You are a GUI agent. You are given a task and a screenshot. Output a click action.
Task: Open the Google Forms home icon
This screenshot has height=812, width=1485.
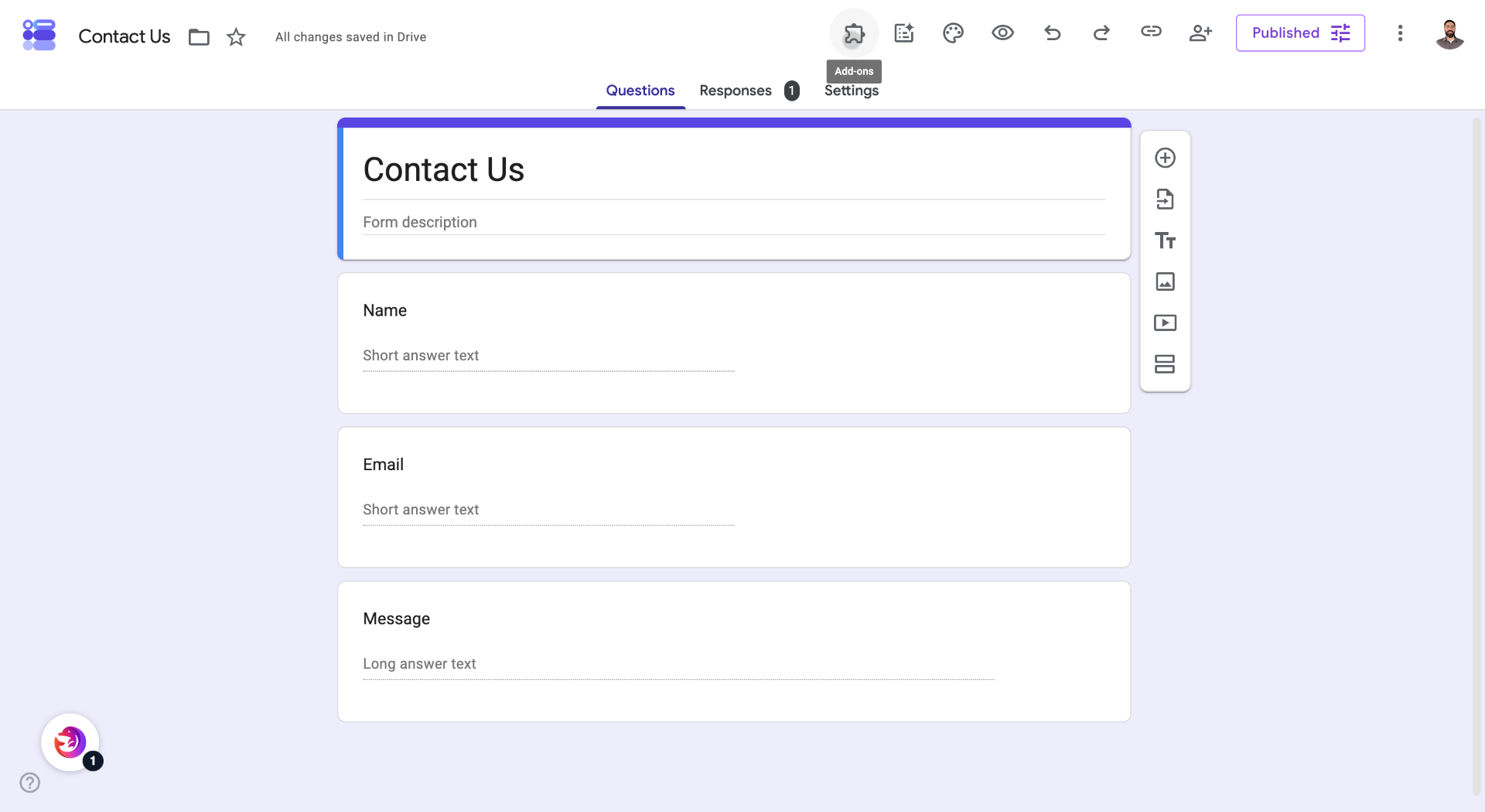tap(39, 36)
